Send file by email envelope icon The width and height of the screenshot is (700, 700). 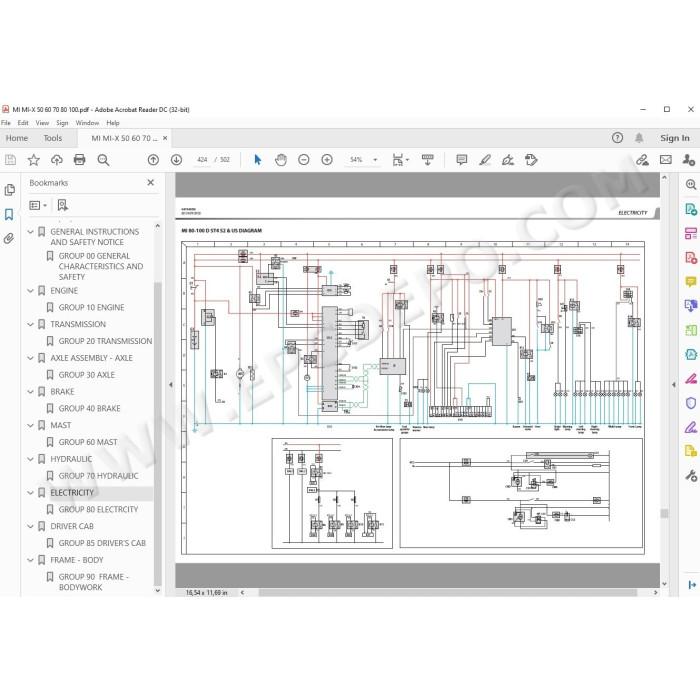666,159
